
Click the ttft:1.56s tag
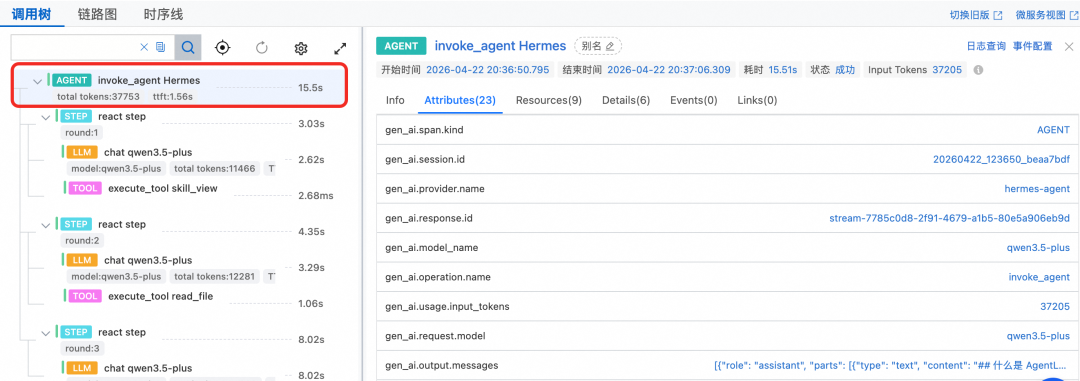click(172, 96)
